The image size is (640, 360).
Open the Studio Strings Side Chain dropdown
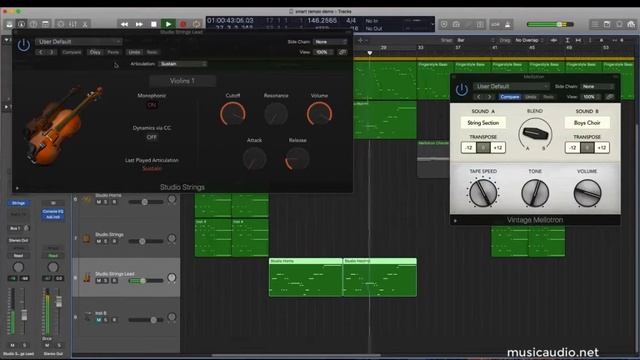pyautogui.click(x=330, y=42)
